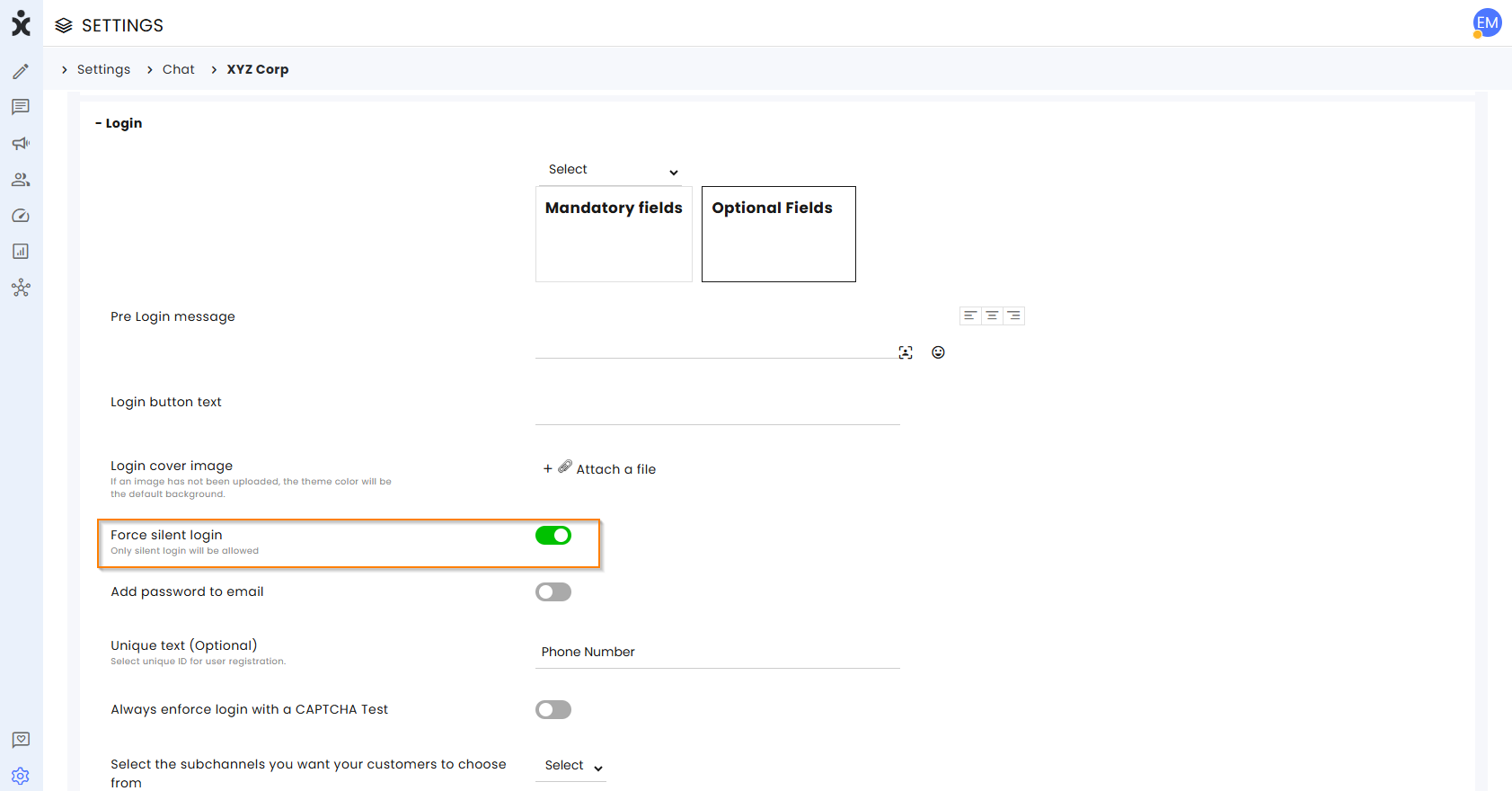
Task: Go to Settings breadcrumb
Action: tap(103, 69)
